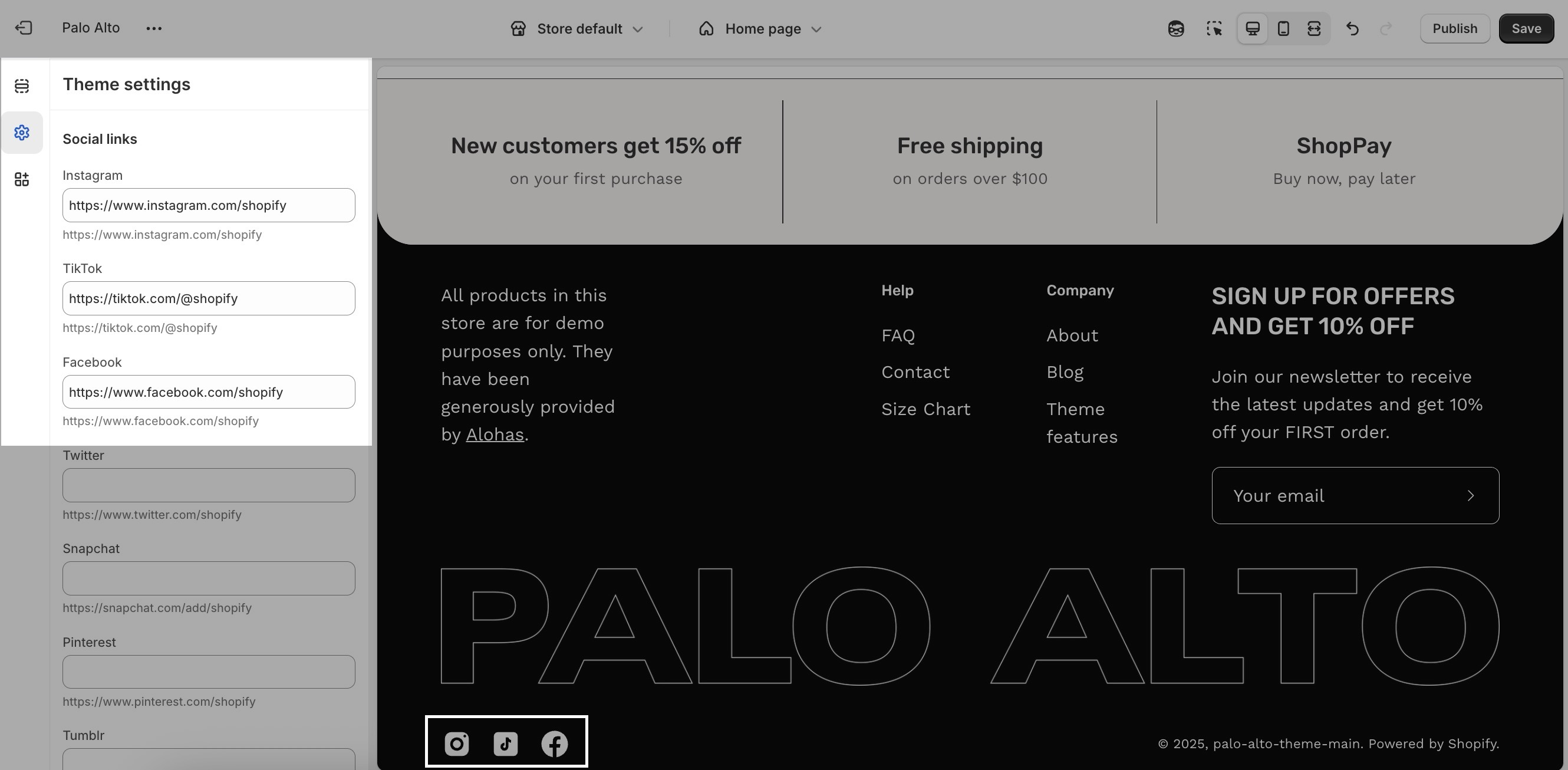1568x770 pixels.
Task: Click the Save button
Action: 1526,29
